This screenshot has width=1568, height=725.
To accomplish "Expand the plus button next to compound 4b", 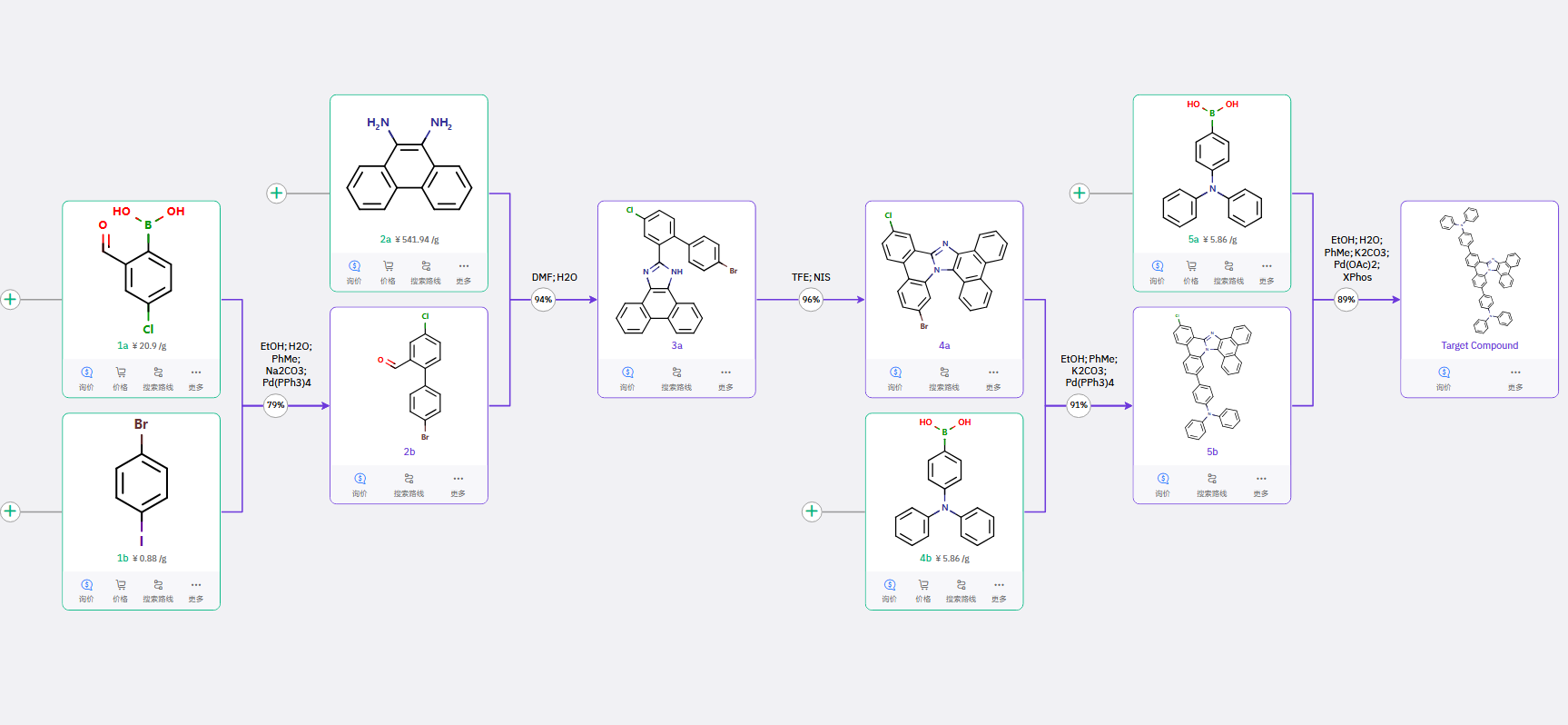I will click(813, 511).
